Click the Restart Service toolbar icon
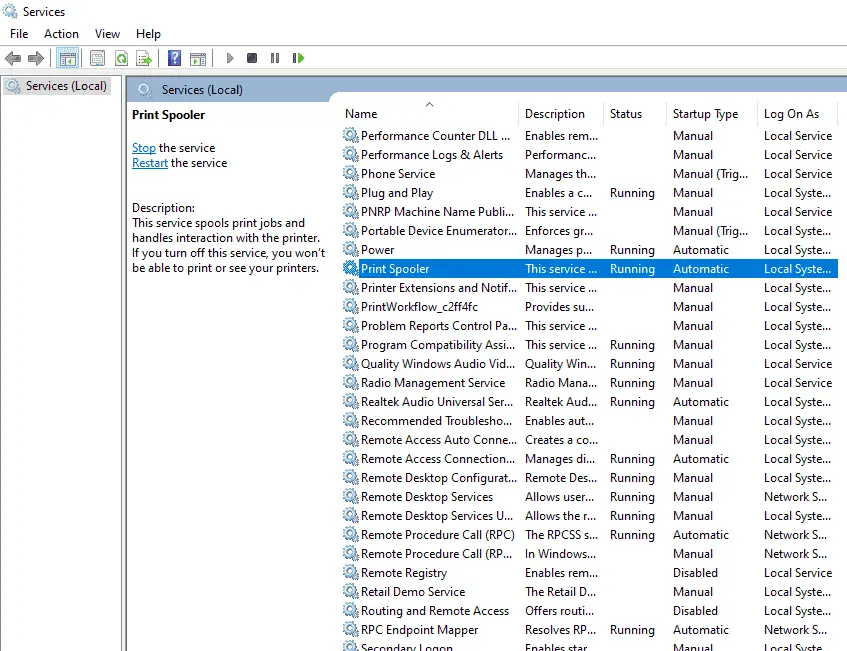The height and width of the screenshot is (651, 847). tap(298, 58)
